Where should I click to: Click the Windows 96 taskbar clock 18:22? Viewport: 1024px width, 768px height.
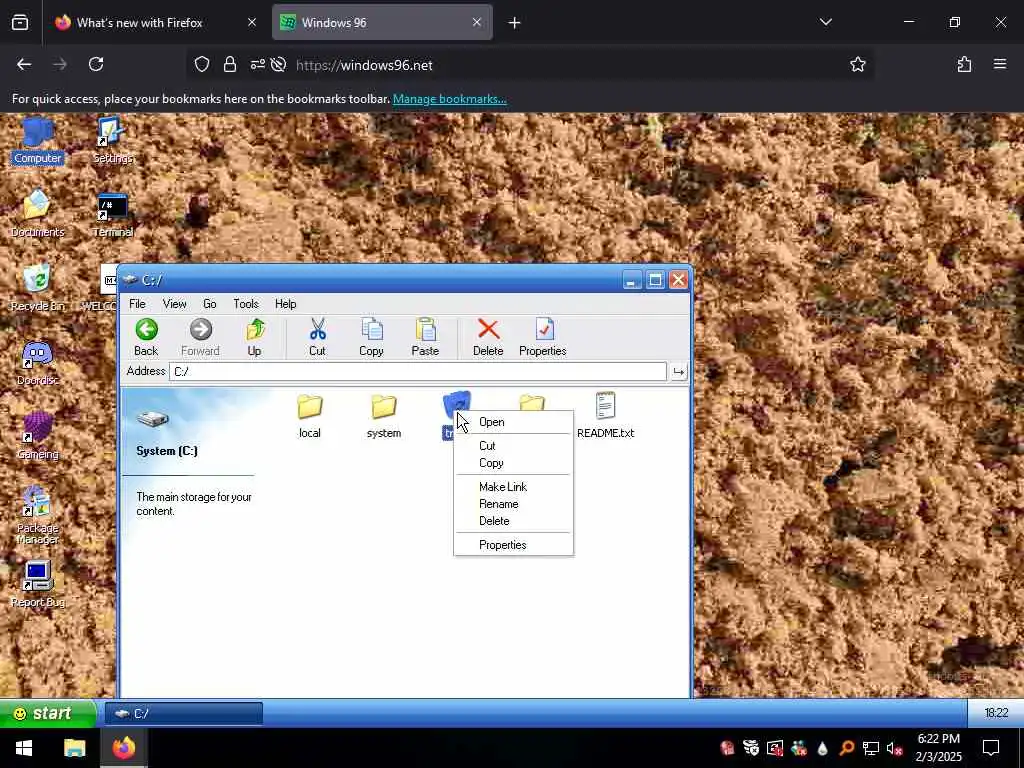tap(996, 713)
